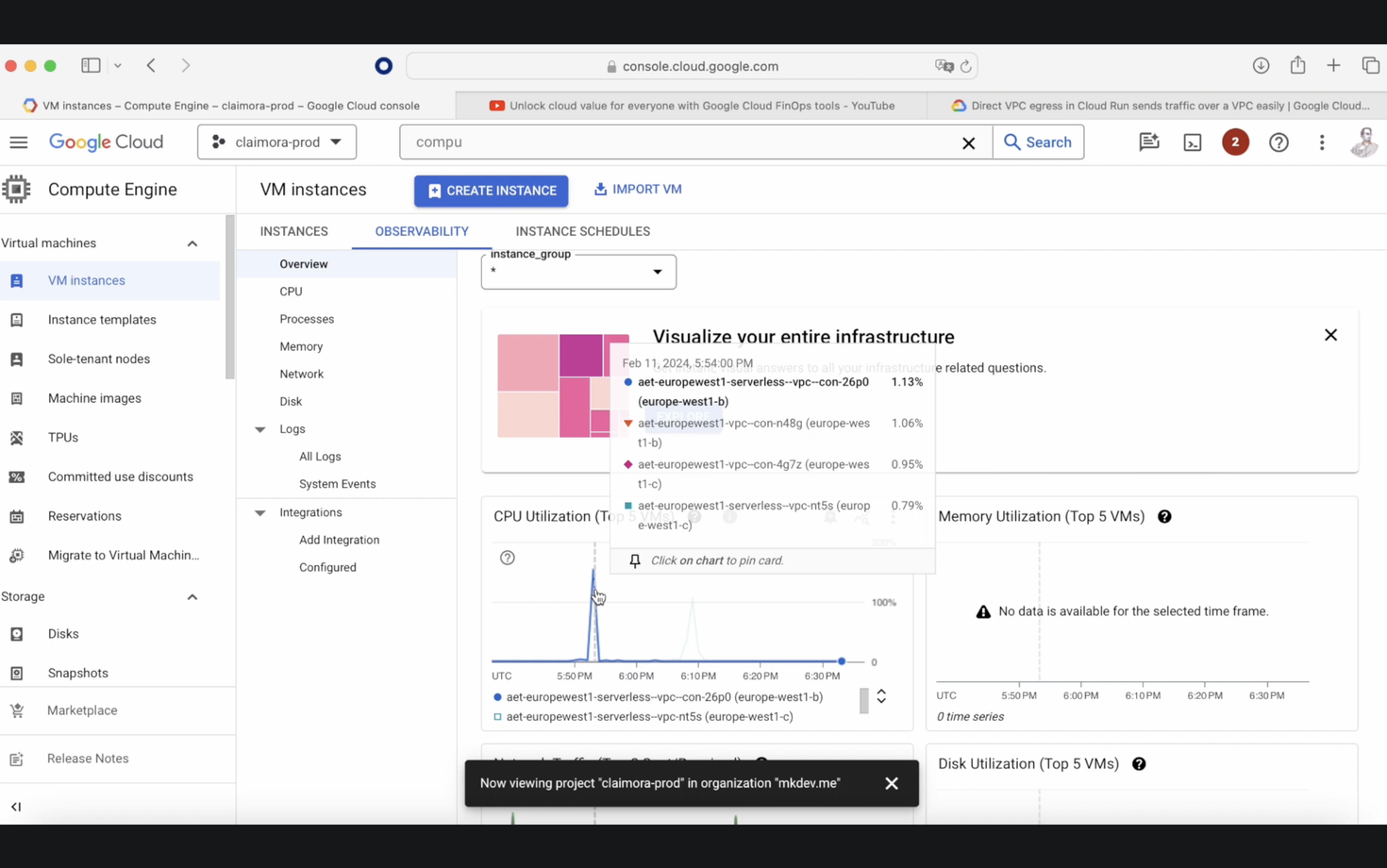The image size is (1387, 868).
Task: Dismiss the 'Now viewing project' notification
Action: click(892, 783)
